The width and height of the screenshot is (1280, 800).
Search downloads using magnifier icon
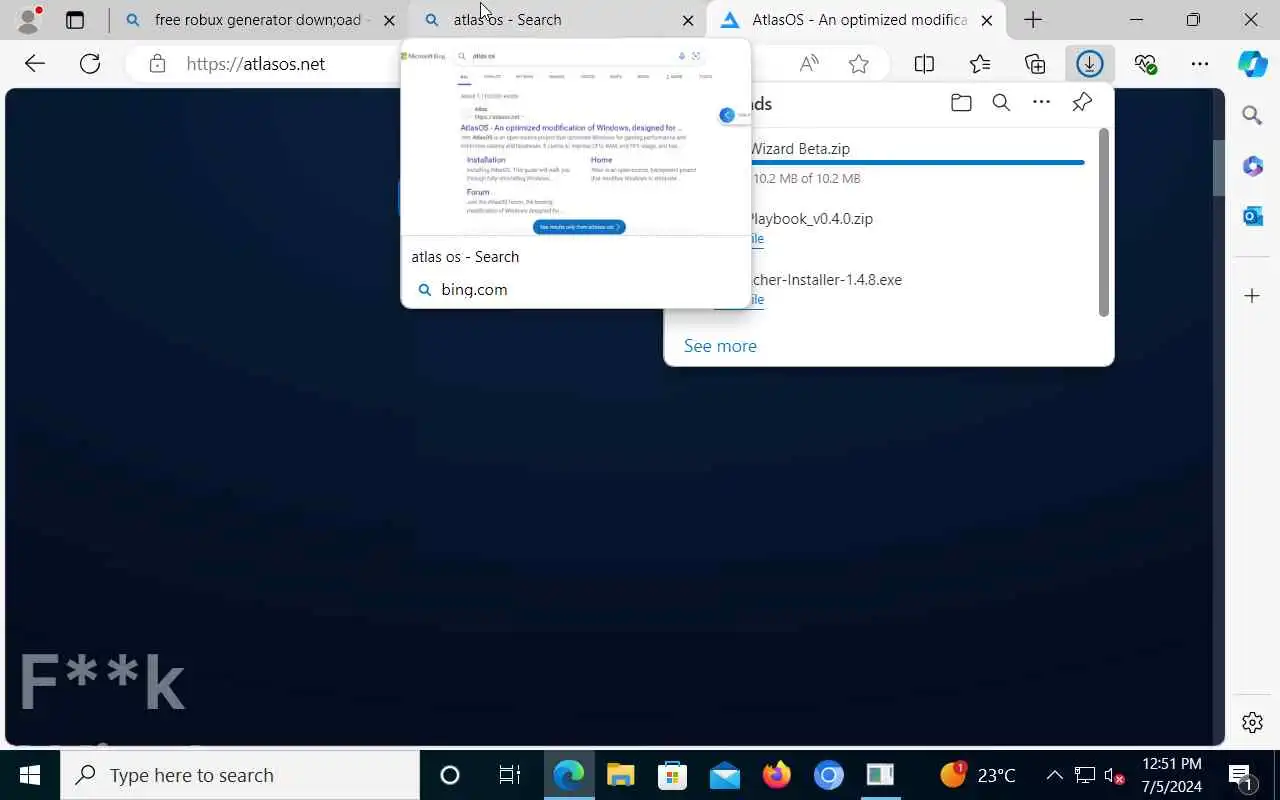1001,103
